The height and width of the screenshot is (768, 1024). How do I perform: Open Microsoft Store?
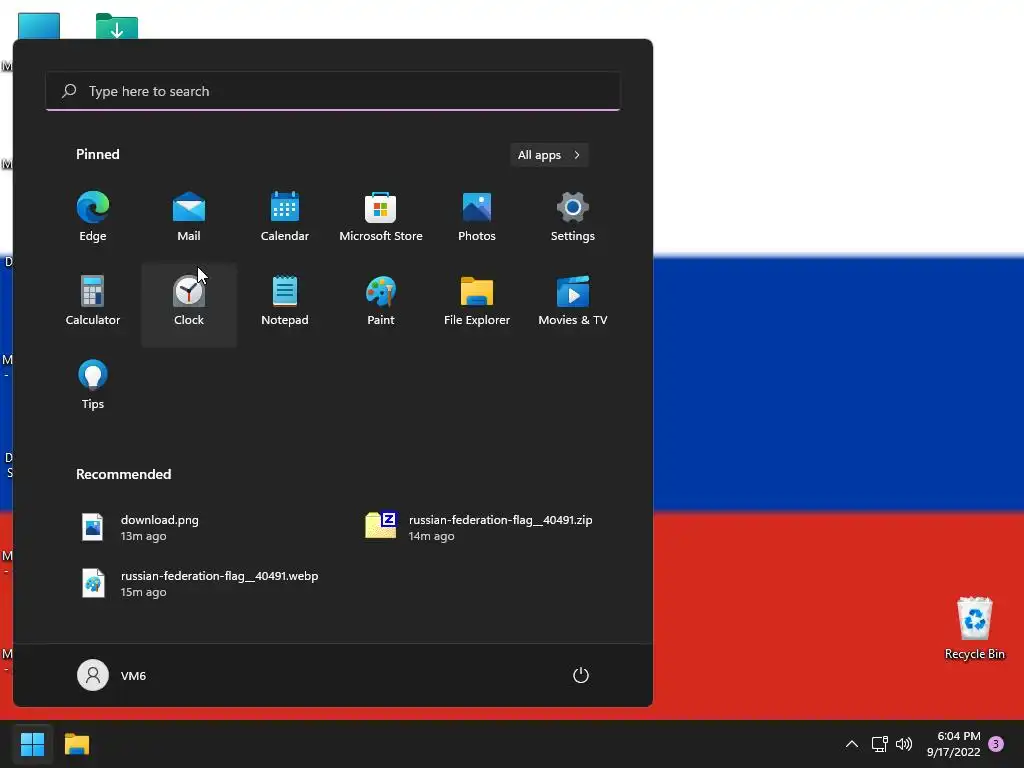pos(381,217)
